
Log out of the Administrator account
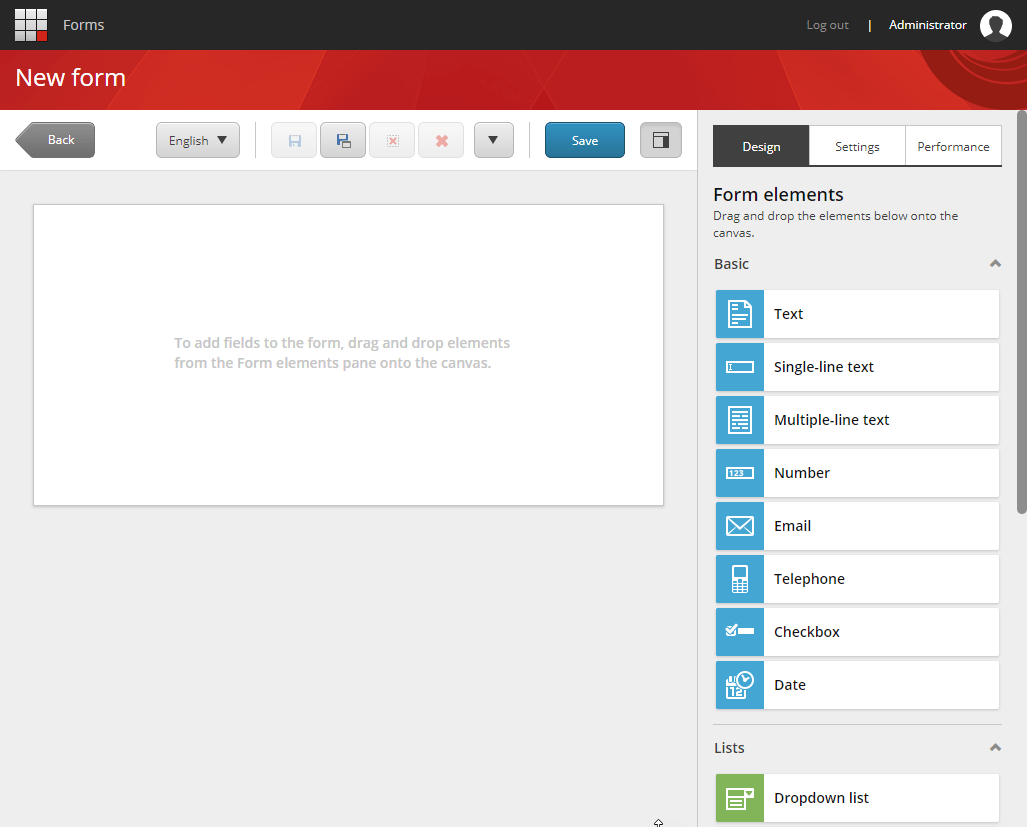coord(826,24)
